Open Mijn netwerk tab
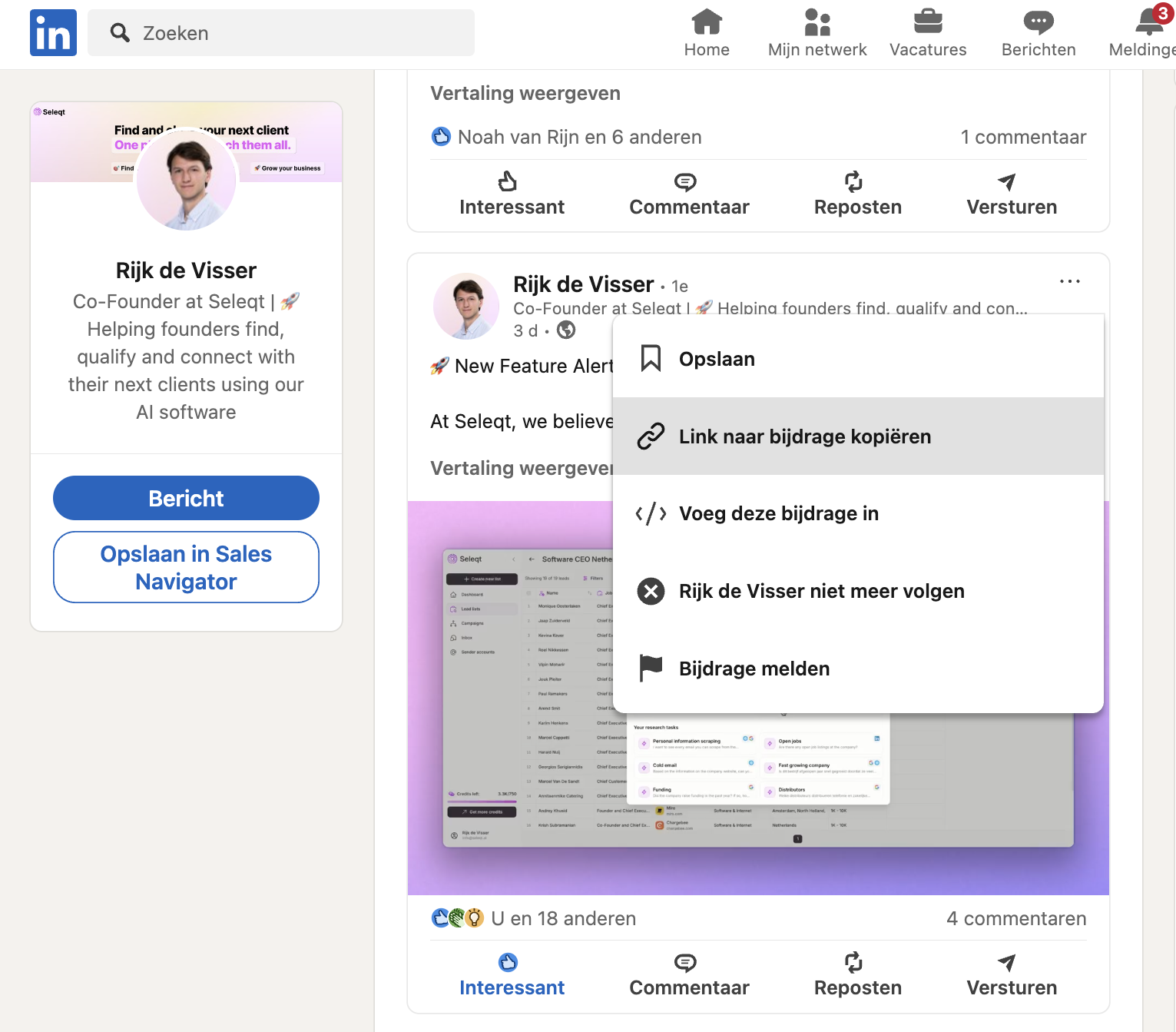This screenshot has width=1176, height=1032. (x=817, y=34)
